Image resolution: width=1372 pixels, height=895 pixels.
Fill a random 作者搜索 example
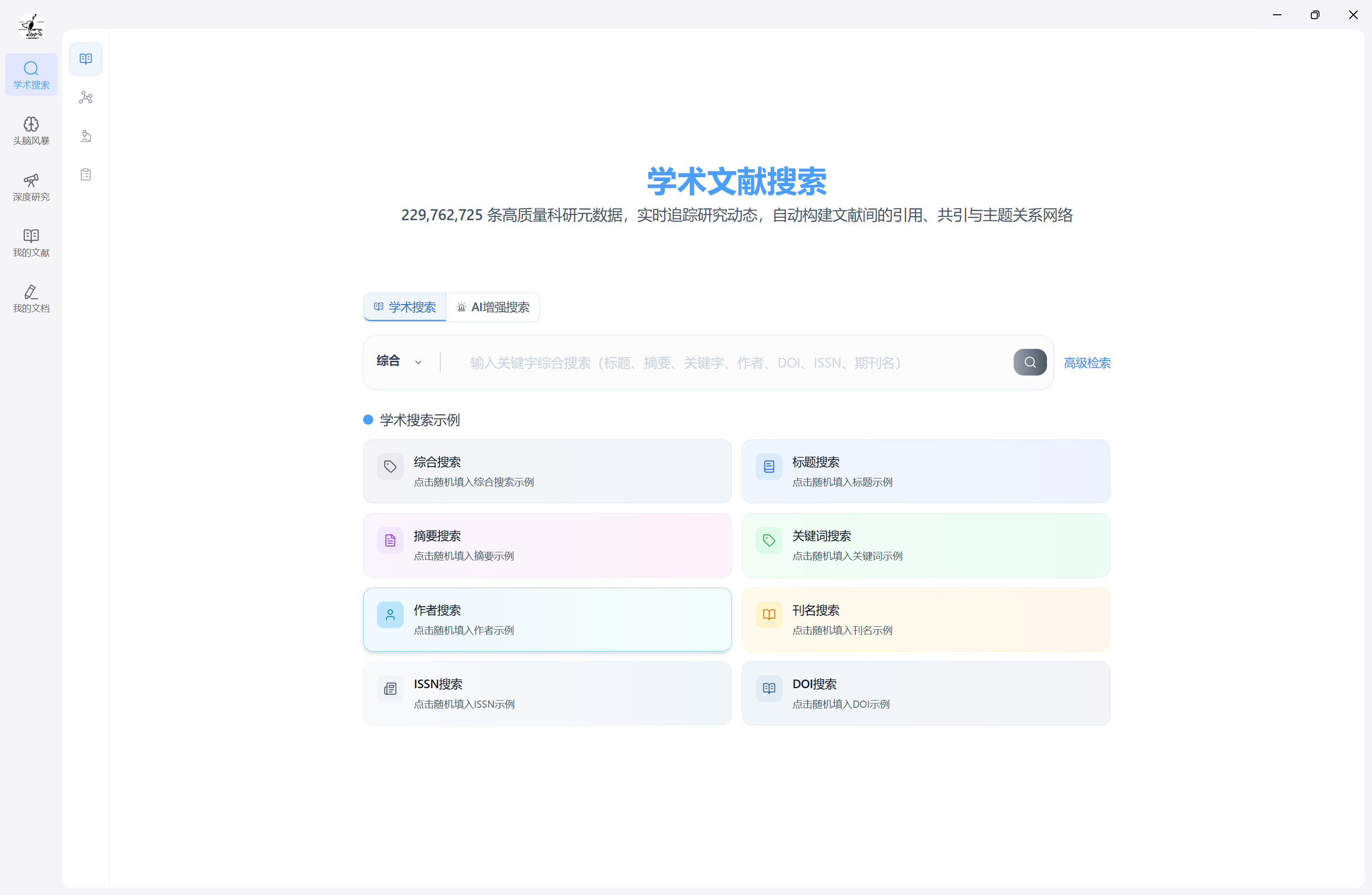coord(547,620)
